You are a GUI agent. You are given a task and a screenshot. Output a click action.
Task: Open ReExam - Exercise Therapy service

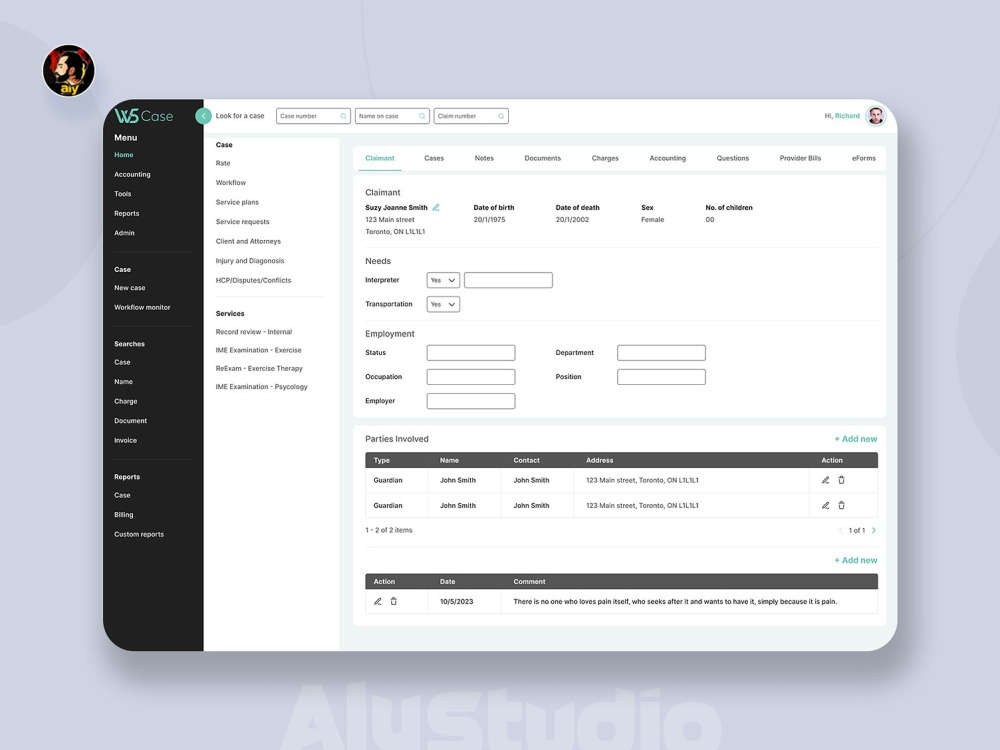click(259, 369)
